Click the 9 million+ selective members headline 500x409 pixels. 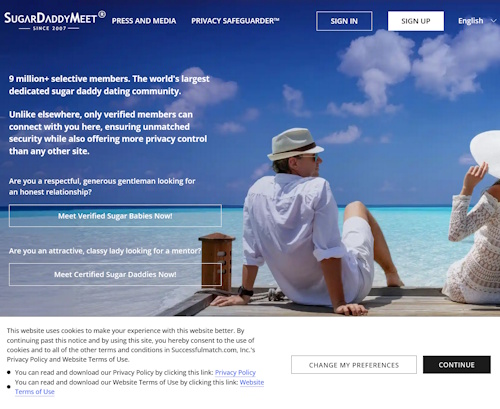pos(109,85)
